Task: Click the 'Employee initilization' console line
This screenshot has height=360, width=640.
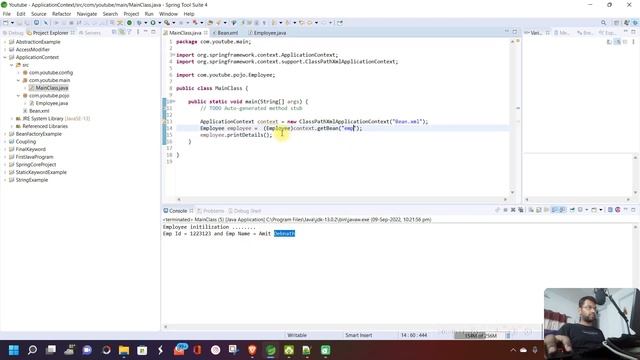Action: (209, 227)
